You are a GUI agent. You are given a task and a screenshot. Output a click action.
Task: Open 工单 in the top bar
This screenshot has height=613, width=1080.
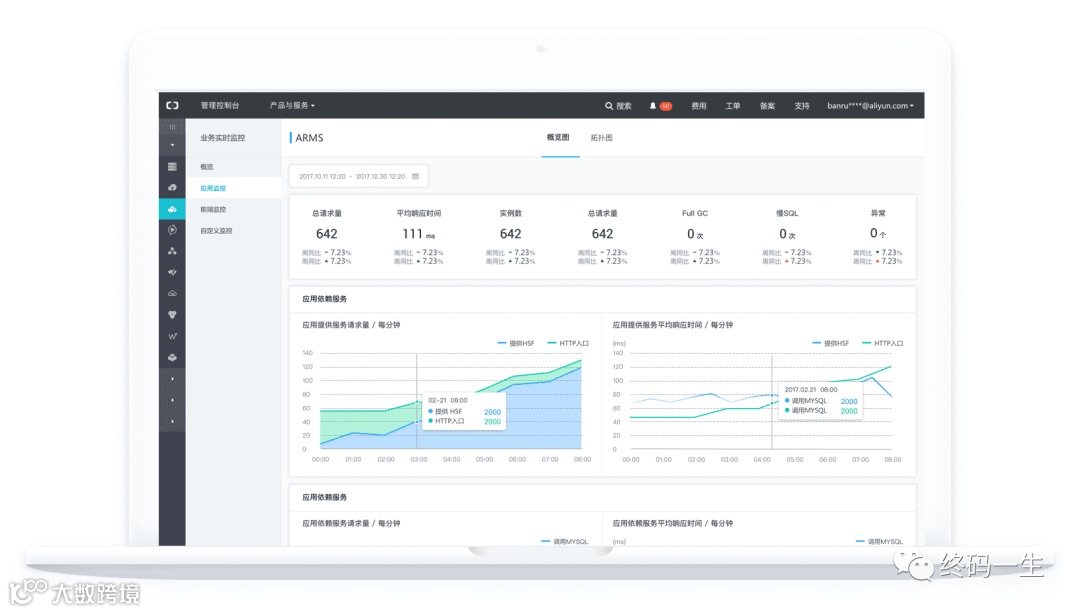click(733, 106)
